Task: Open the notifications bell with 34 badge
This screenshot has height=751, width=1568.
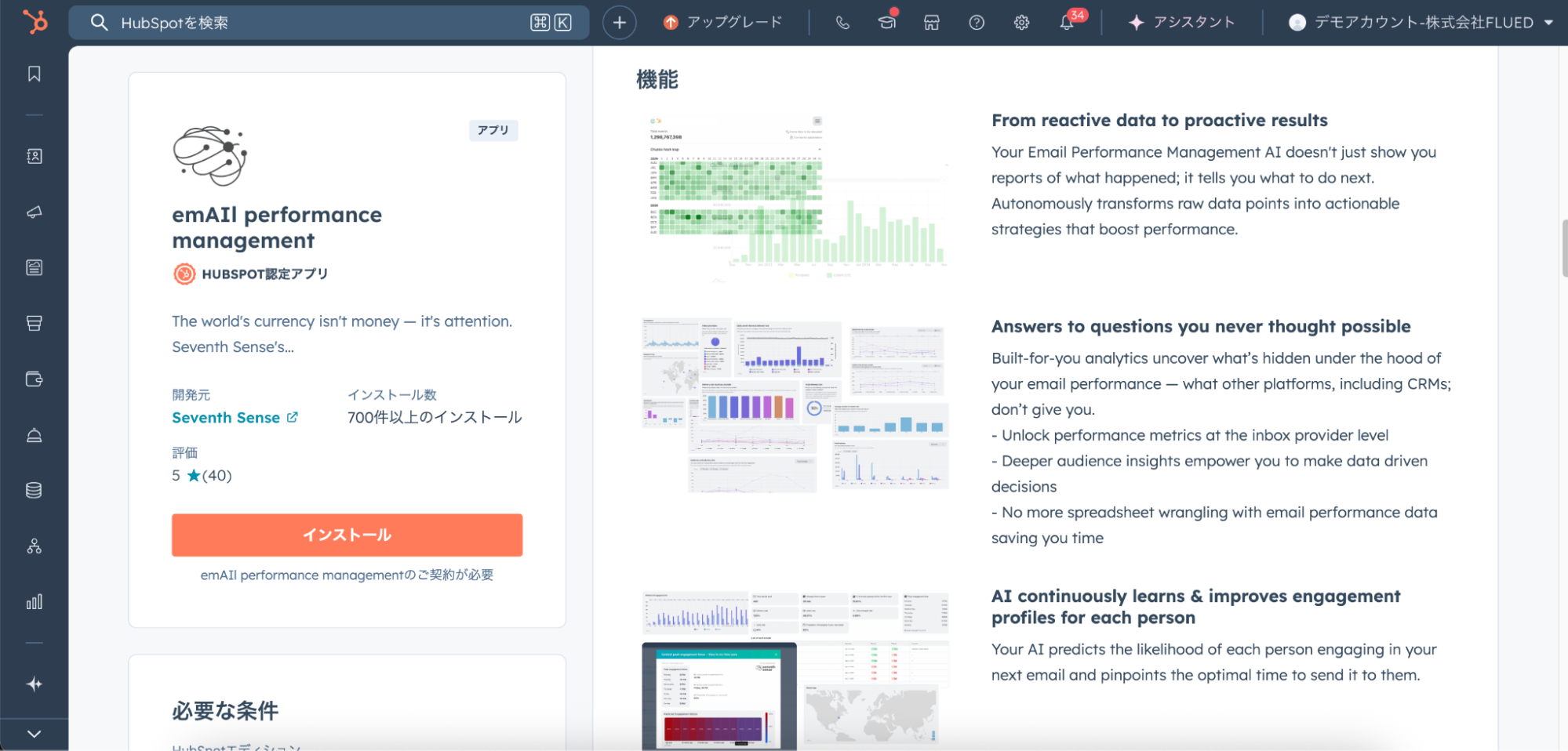Action: pyautogui.click(x=1067, y=23)
